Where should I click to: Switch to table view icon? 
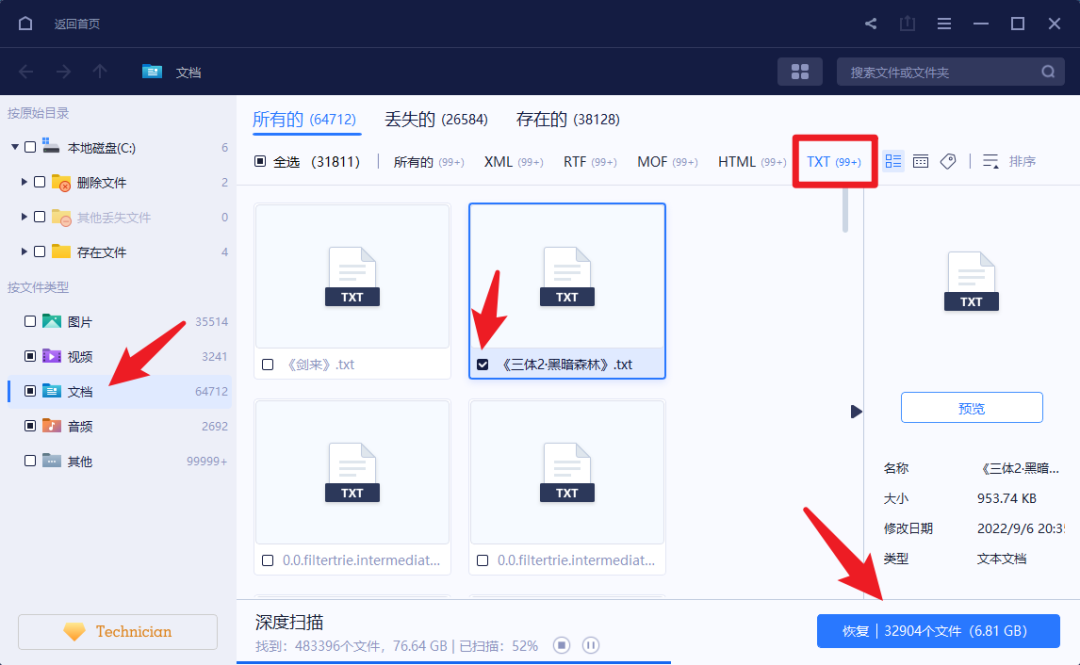(x=920, y=161)
